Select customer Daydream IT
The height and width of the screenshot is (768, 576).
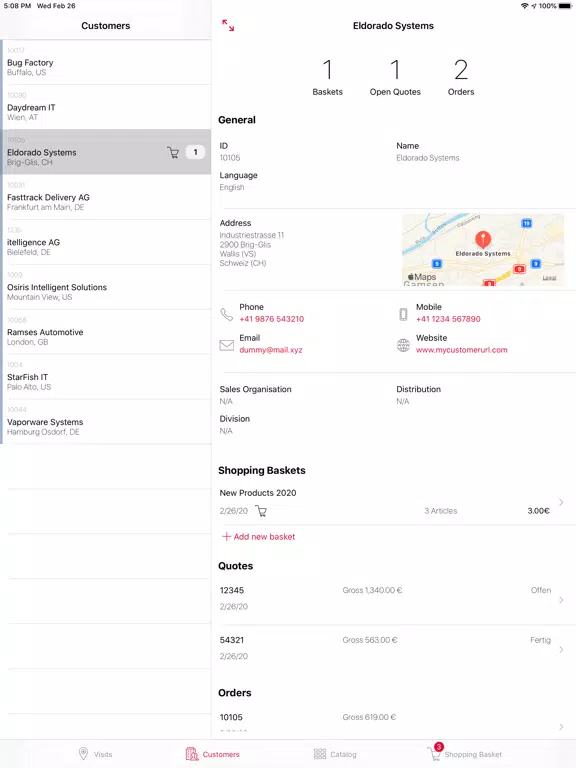click(106, 107)
